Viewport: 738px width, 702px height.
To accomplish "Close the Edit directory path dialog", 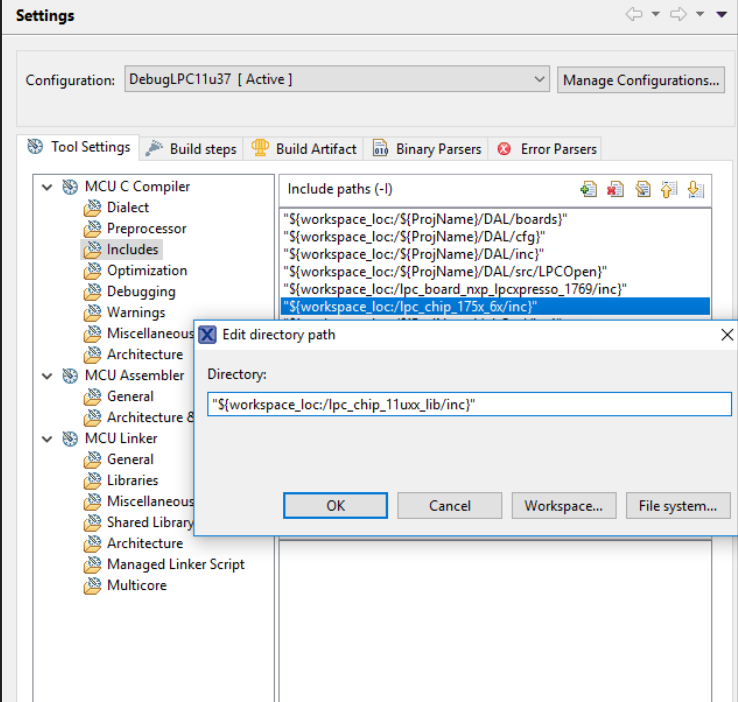I will coord(727,335).
